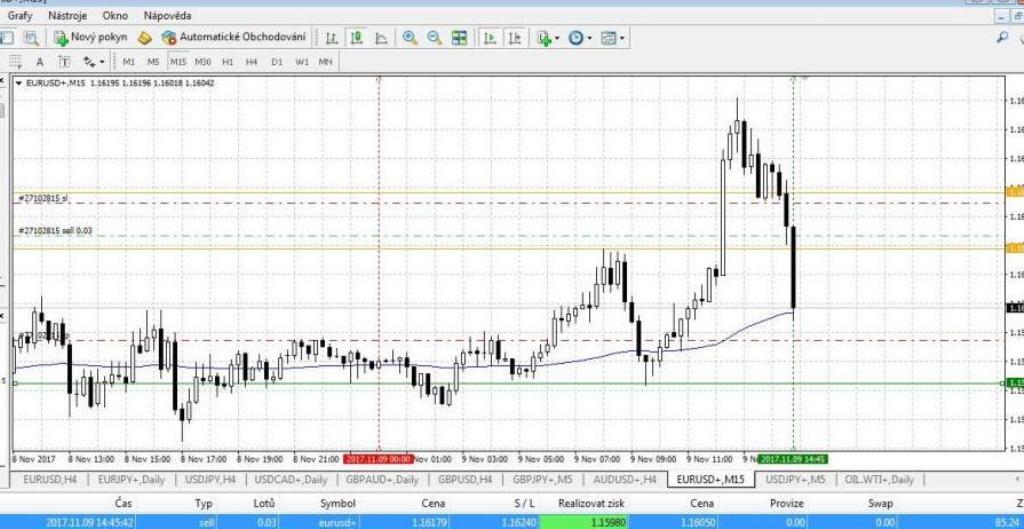Zoom in on the chart
This screenshot has height=529, width=1024.
[x=410, y=38]
